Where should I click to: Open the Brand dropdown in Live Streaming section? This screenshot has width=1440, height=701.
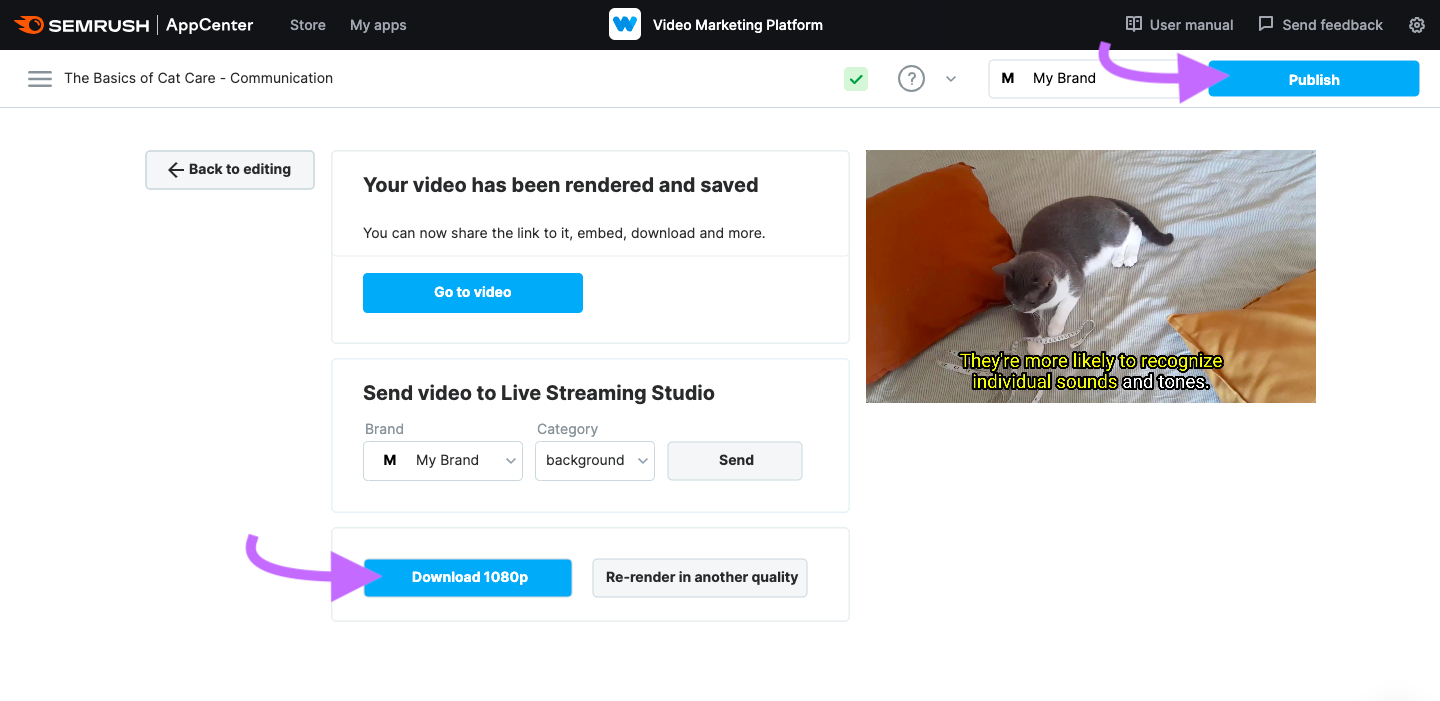pyautogui.click(x=443, y=461)
